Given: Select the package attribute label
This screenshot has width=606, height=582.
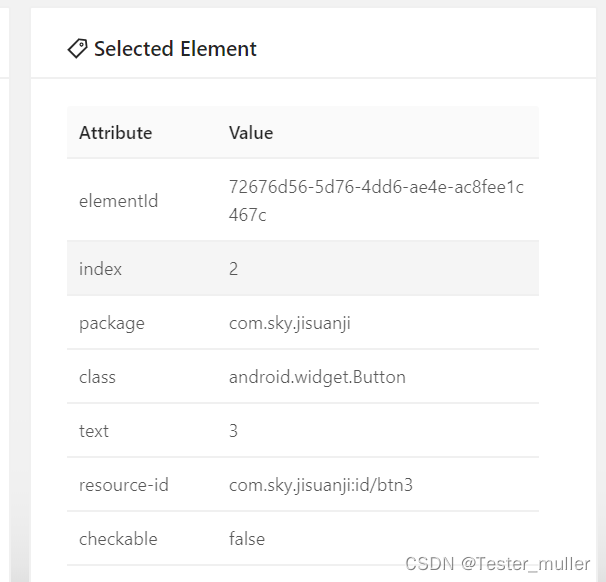Looking at the screenshot, I should pyautogui.click(x=111, y=323).
